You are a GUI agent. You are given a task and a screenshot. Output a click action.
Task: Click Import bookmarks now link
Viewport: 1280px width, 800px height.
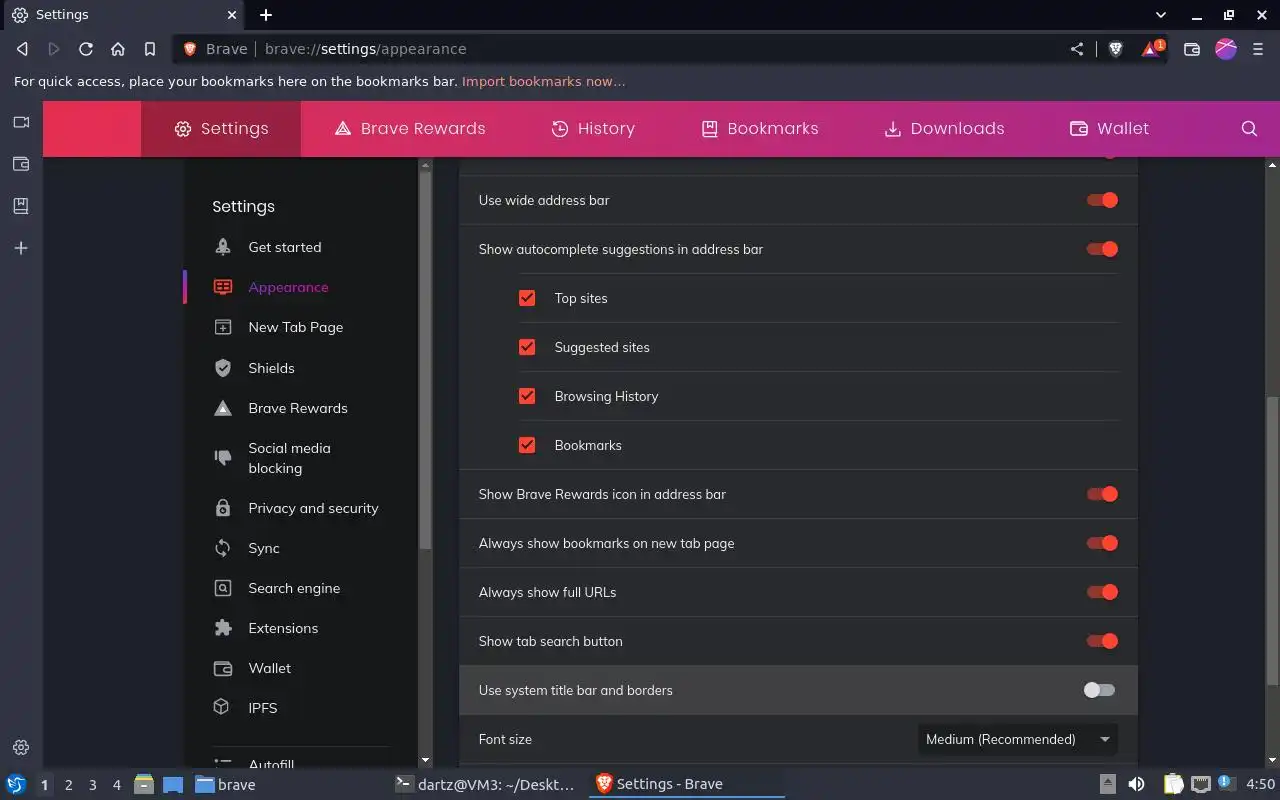544,82
